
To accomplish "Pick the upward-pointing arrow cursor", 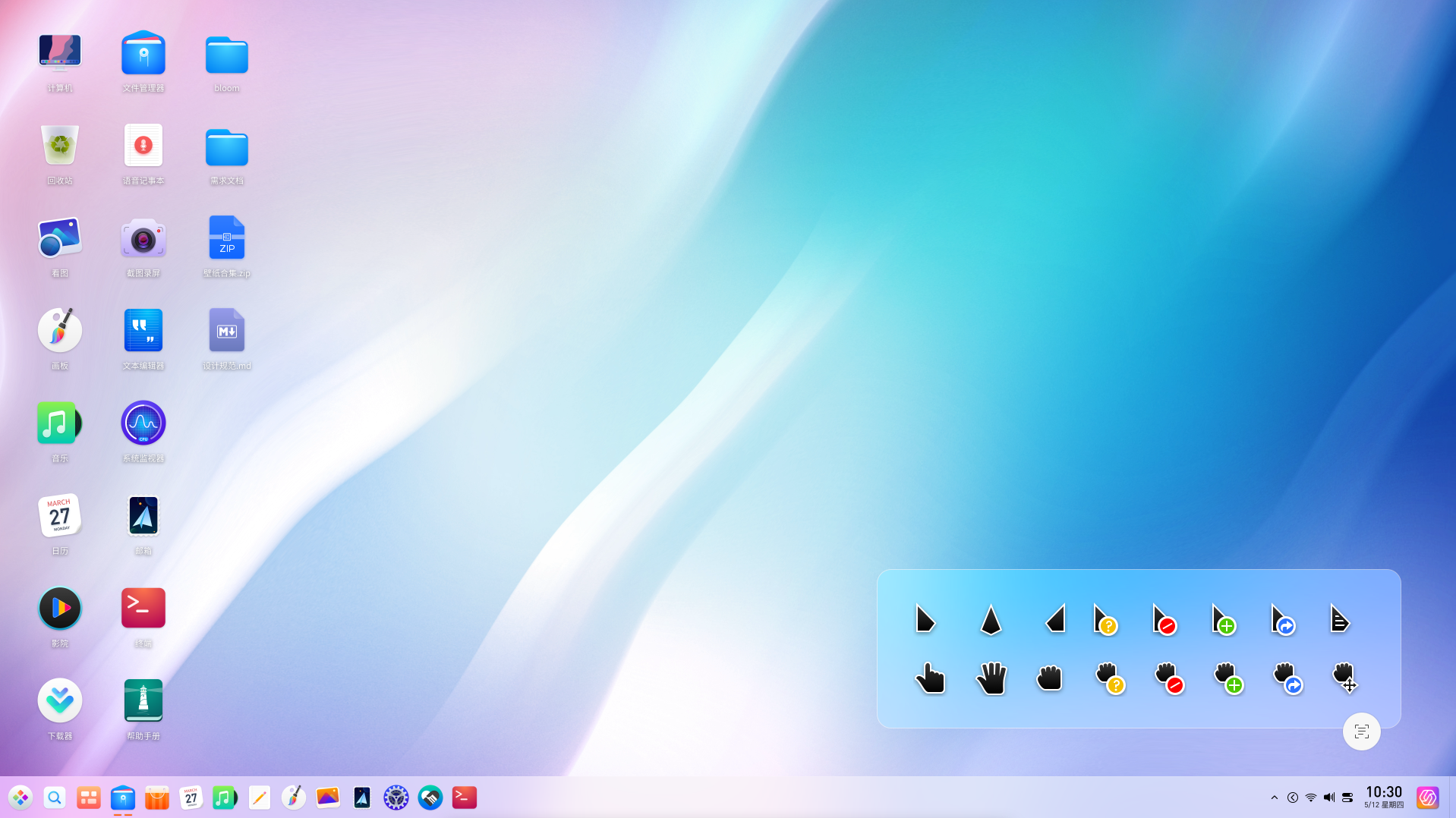I will (991, 619).
